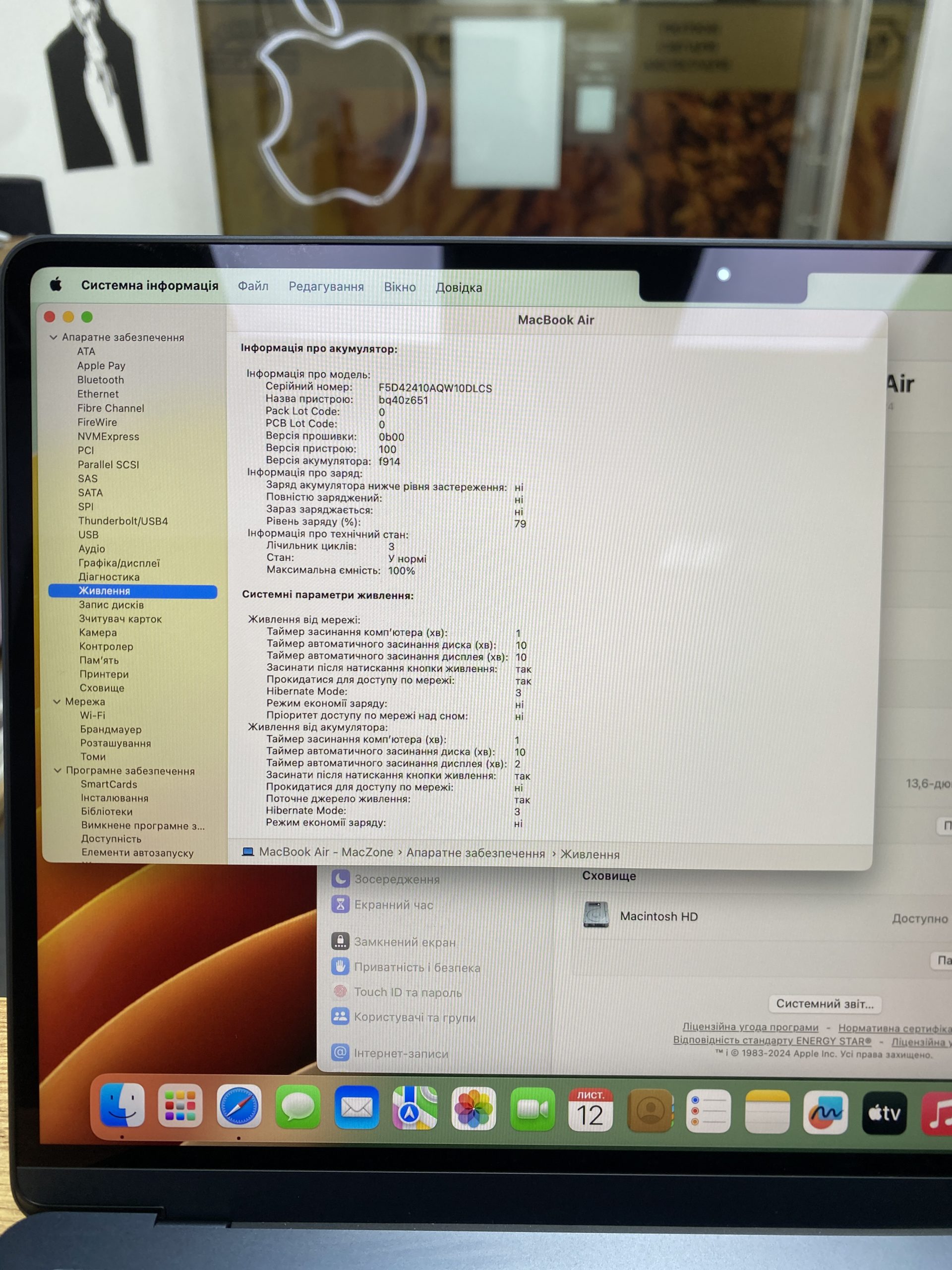Open the Apple menu
The height and width of the screenshot is (1270, 952).
tap(56, 284)
